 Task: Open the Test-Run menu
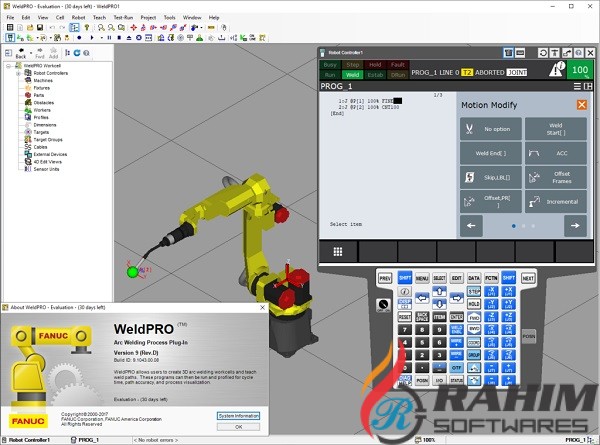123,18
